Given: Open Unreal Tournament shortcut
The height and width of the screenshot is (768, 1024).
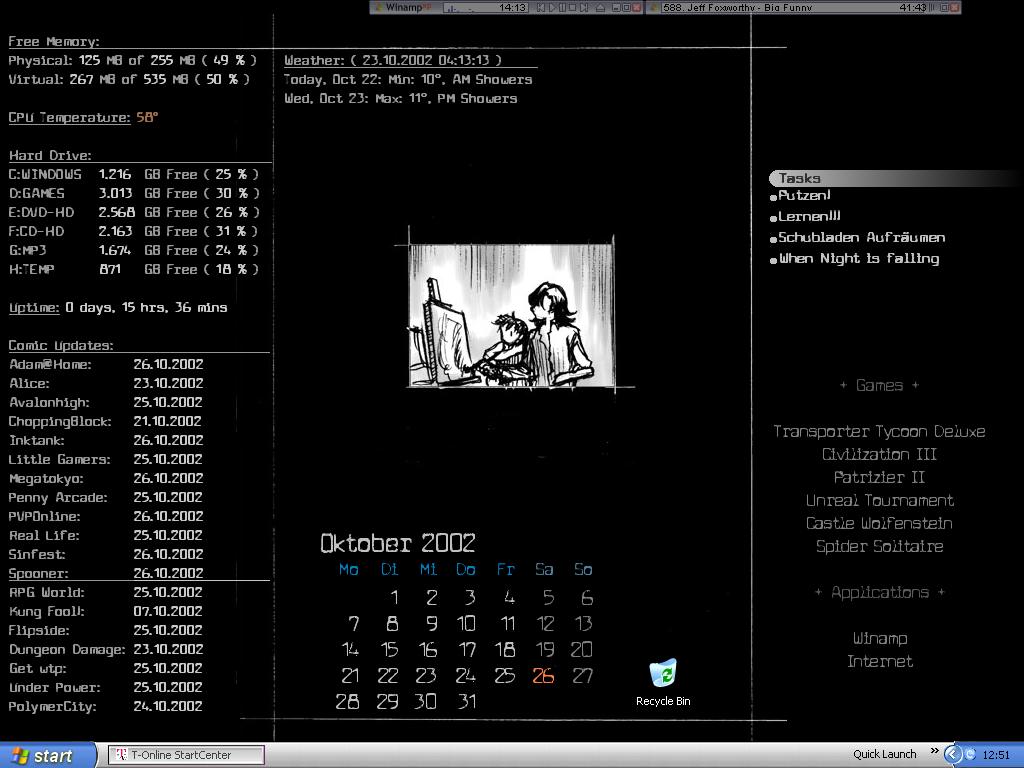Looking at the screenshot, I should pos(879,501).
